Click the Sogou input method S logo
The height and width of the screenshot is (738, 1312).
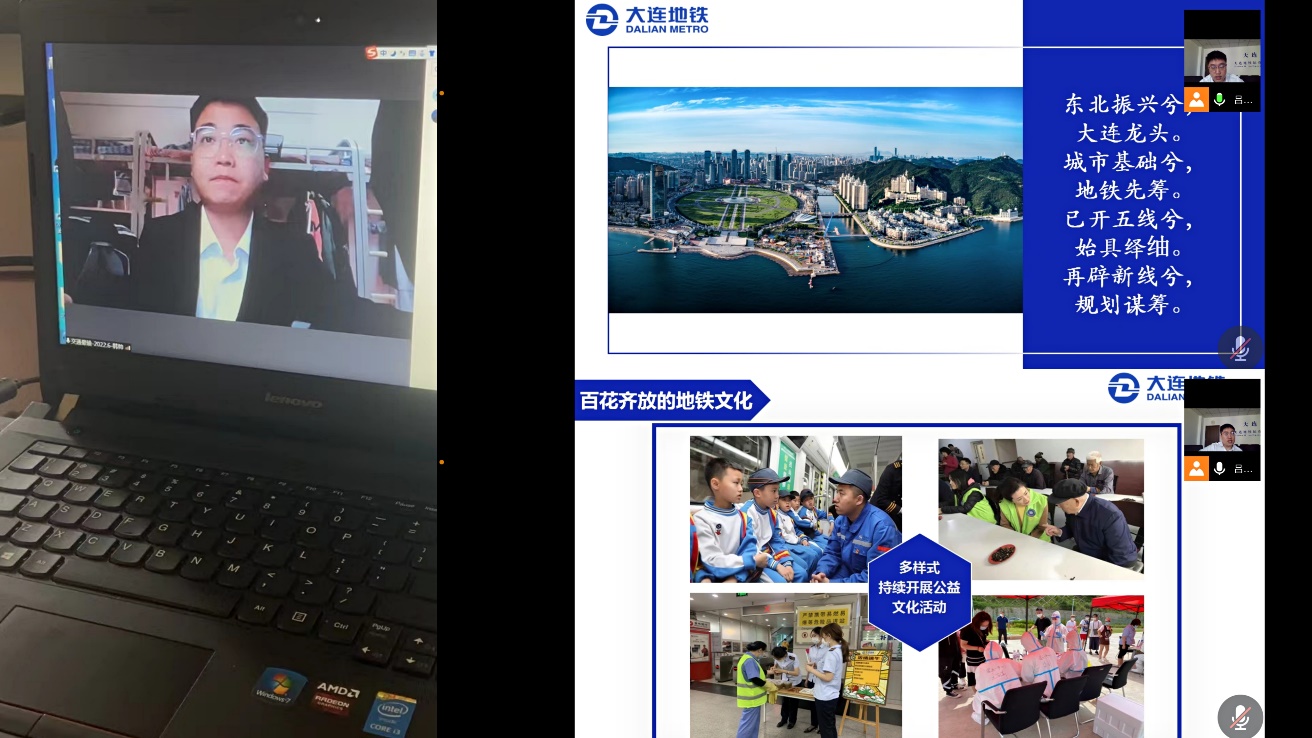pos(370,53)
